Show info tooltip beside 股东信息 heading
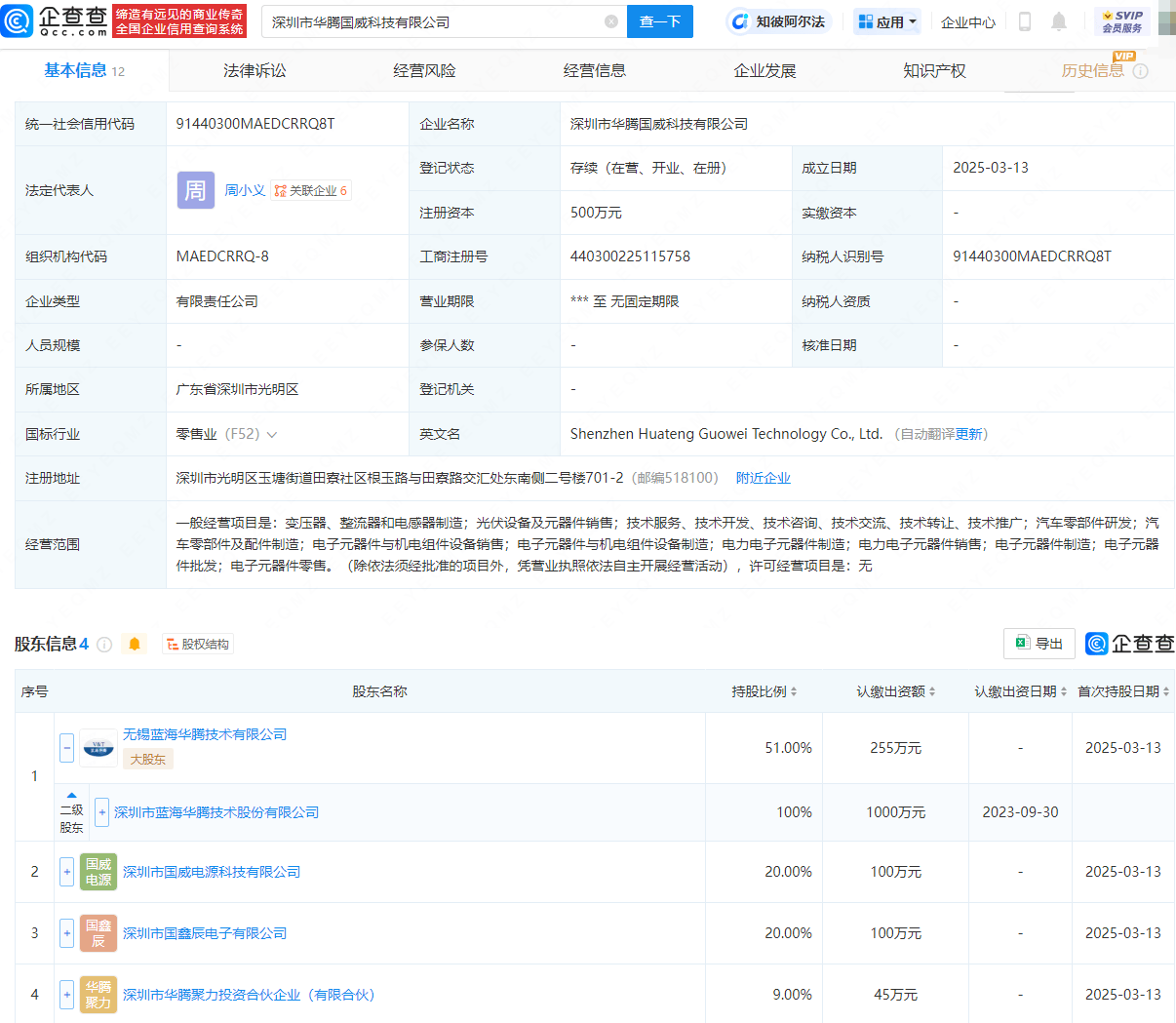 click(x=104, y=645)
